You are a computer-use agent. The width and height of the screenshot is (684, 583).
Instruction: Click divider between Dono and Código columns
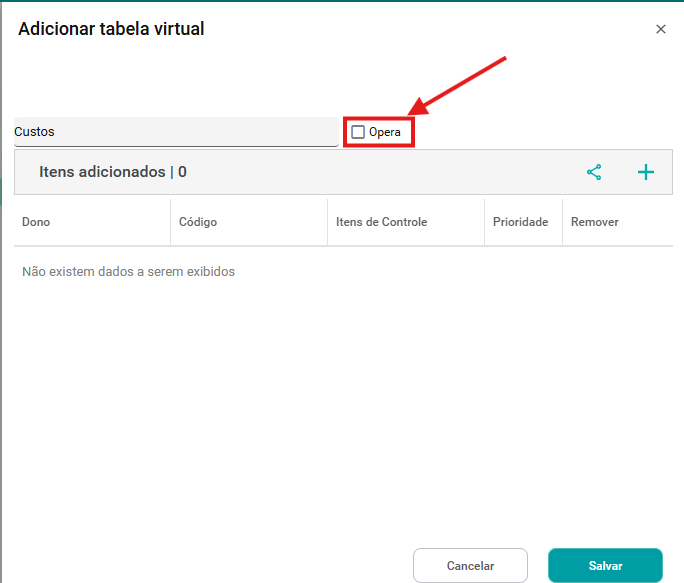tap(171, 222)
